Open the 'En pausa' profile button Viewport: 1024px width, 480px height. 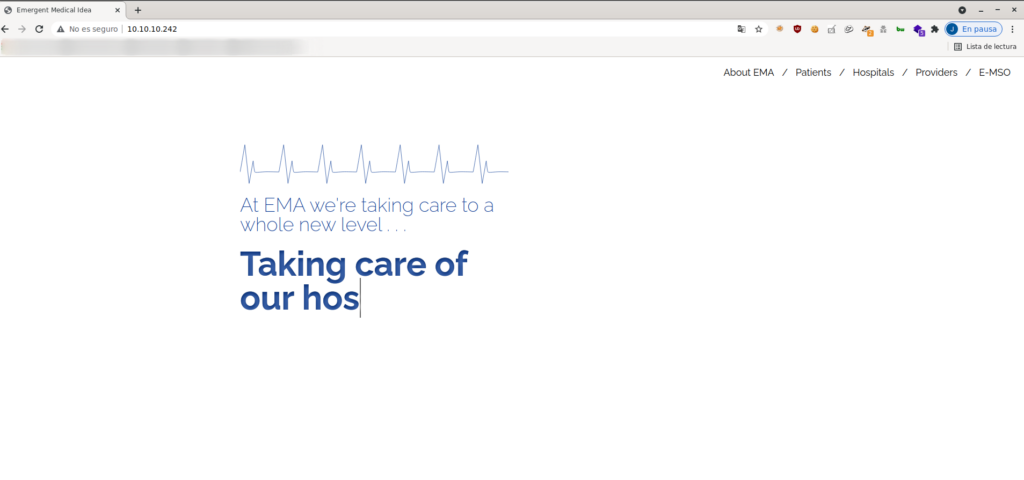(x=973, y=29)
